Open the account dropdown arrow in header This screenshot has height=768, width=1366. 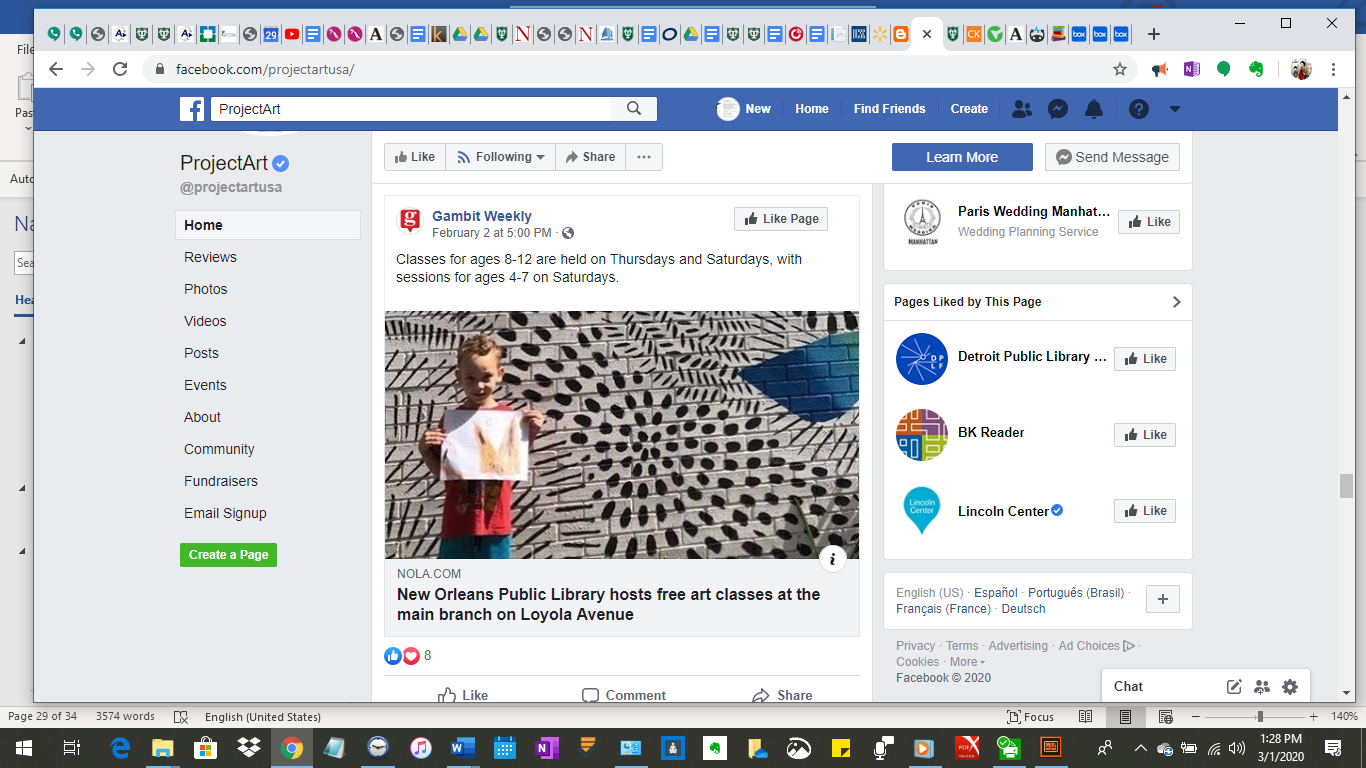point(1175,109)
